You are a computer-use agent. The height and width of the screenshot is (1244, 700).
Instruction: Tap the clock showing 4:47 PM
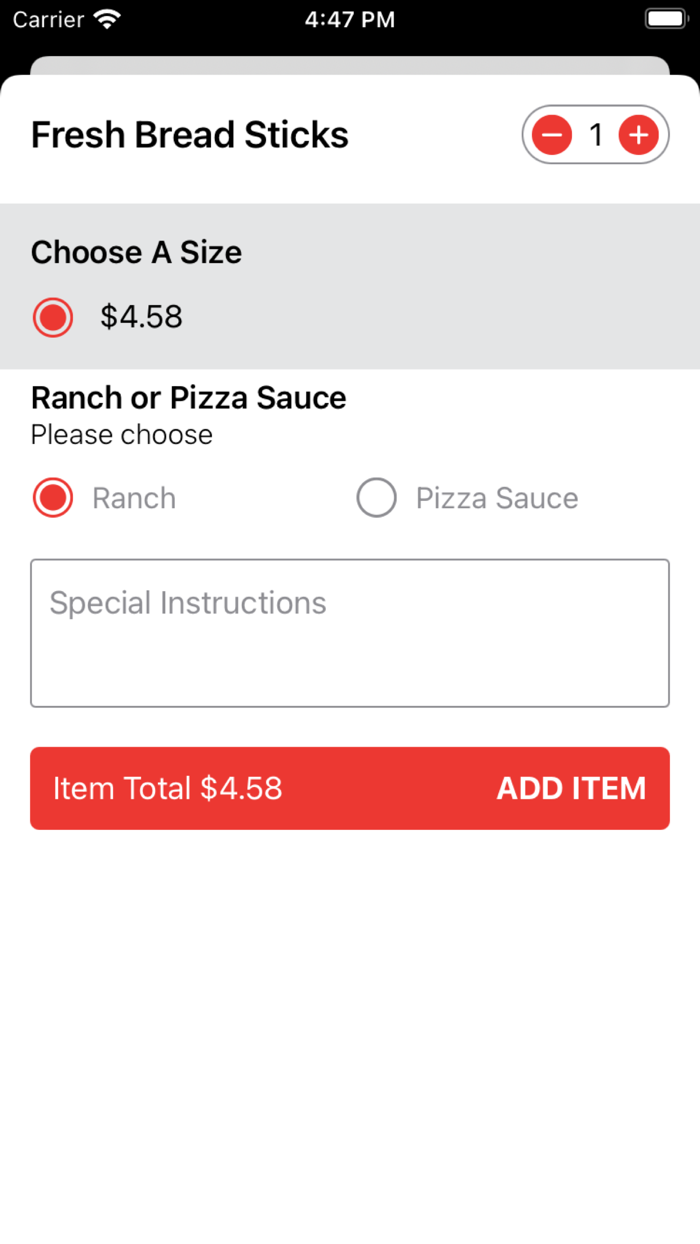[x=350, y=18]
